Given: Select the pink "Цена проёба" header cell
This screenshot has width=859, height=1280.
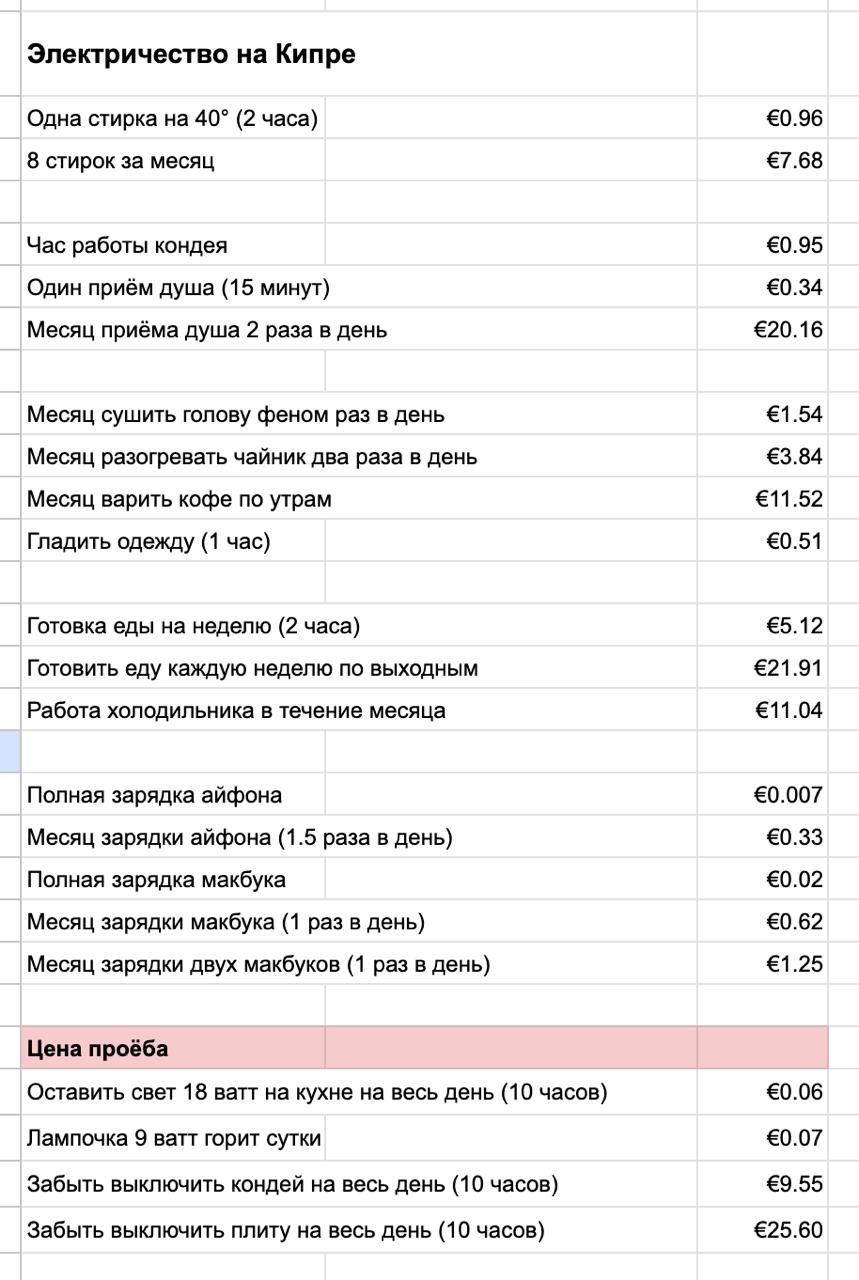Looking at the screenshot, I should point(98,1049).
